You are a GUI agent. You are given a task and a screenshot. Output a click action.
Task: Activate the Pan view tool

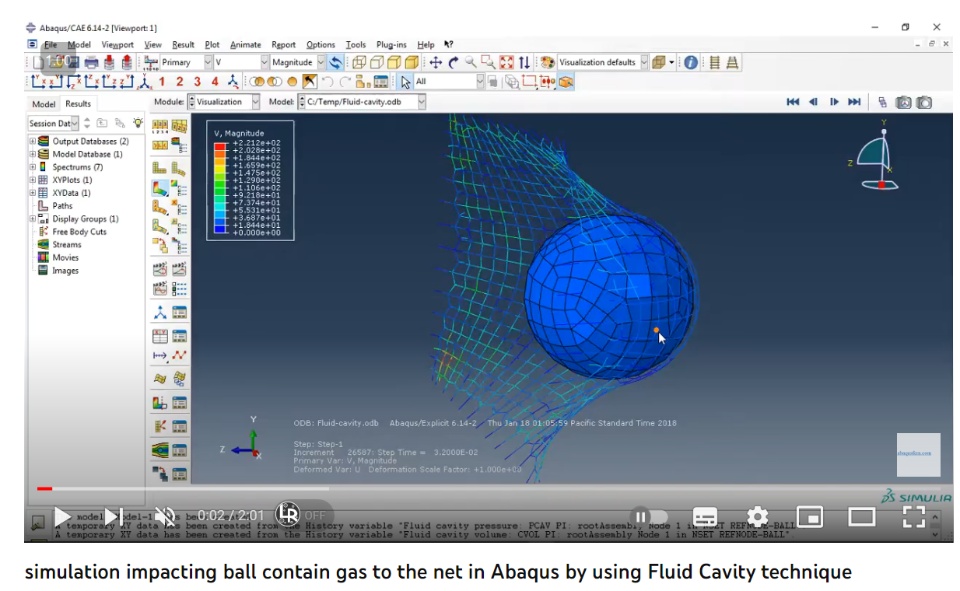(x=435, y=62)
